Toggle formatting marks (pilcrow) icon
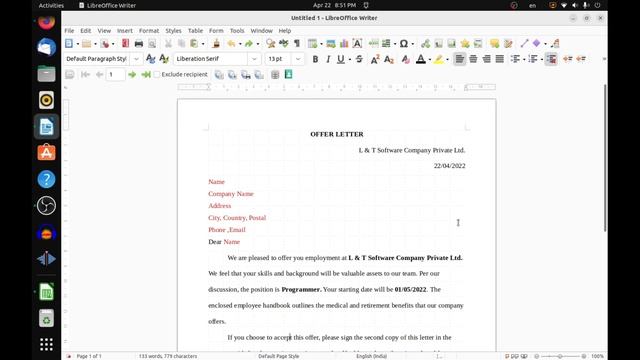The image size is (640, 360). [297, 43]
